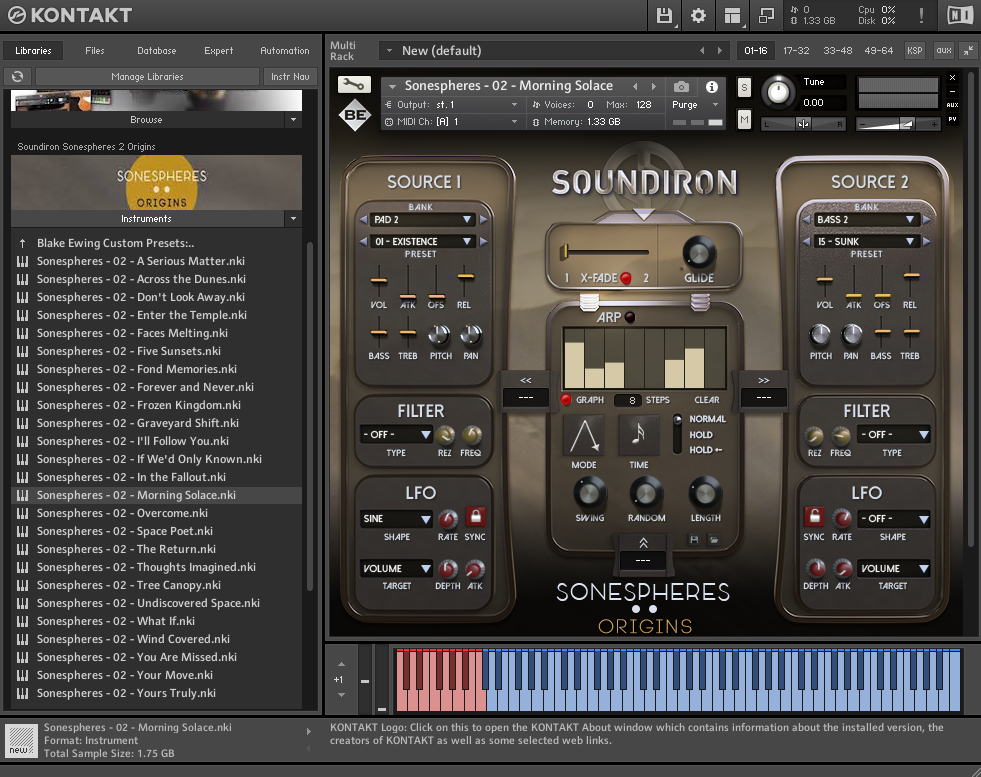Toggle Source 2 LFO SYNC lock
Screen dimensions: 981x777
[x=814, y=517]
